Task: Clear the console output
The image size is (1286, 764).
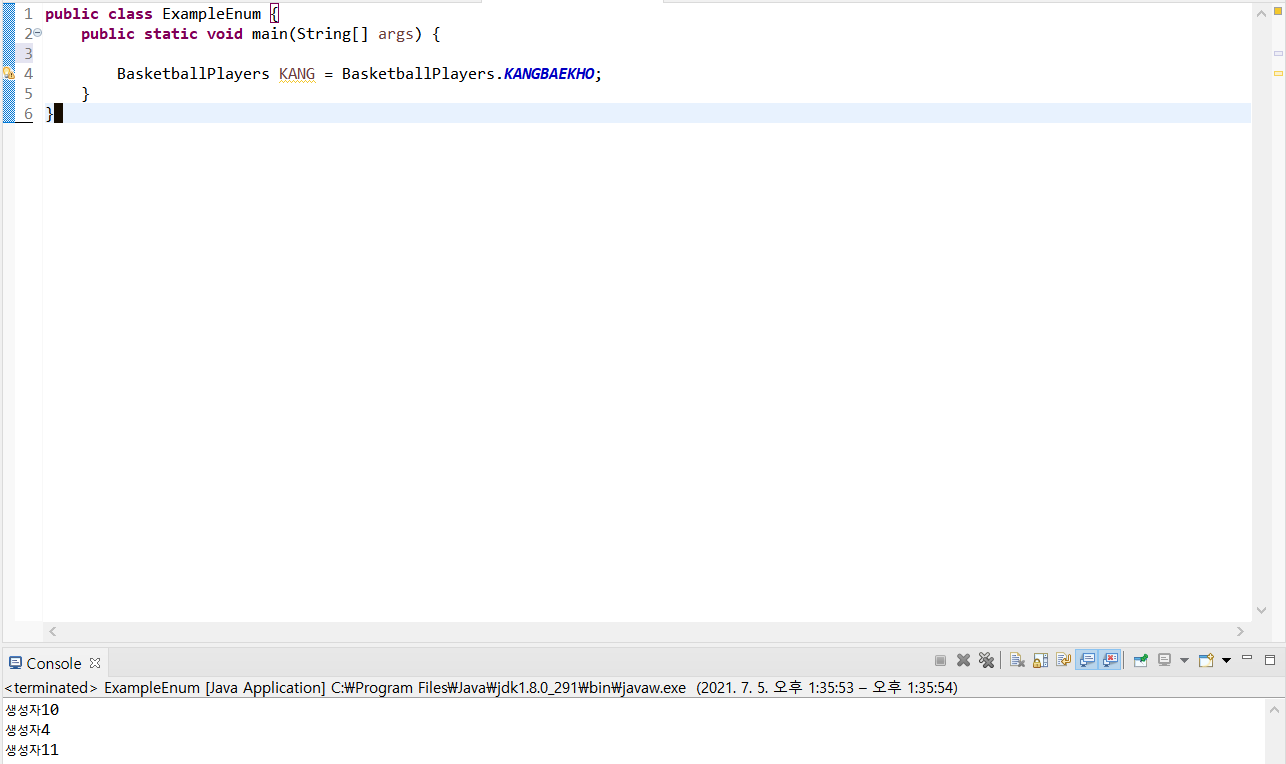Action: tap(1017, 660)
